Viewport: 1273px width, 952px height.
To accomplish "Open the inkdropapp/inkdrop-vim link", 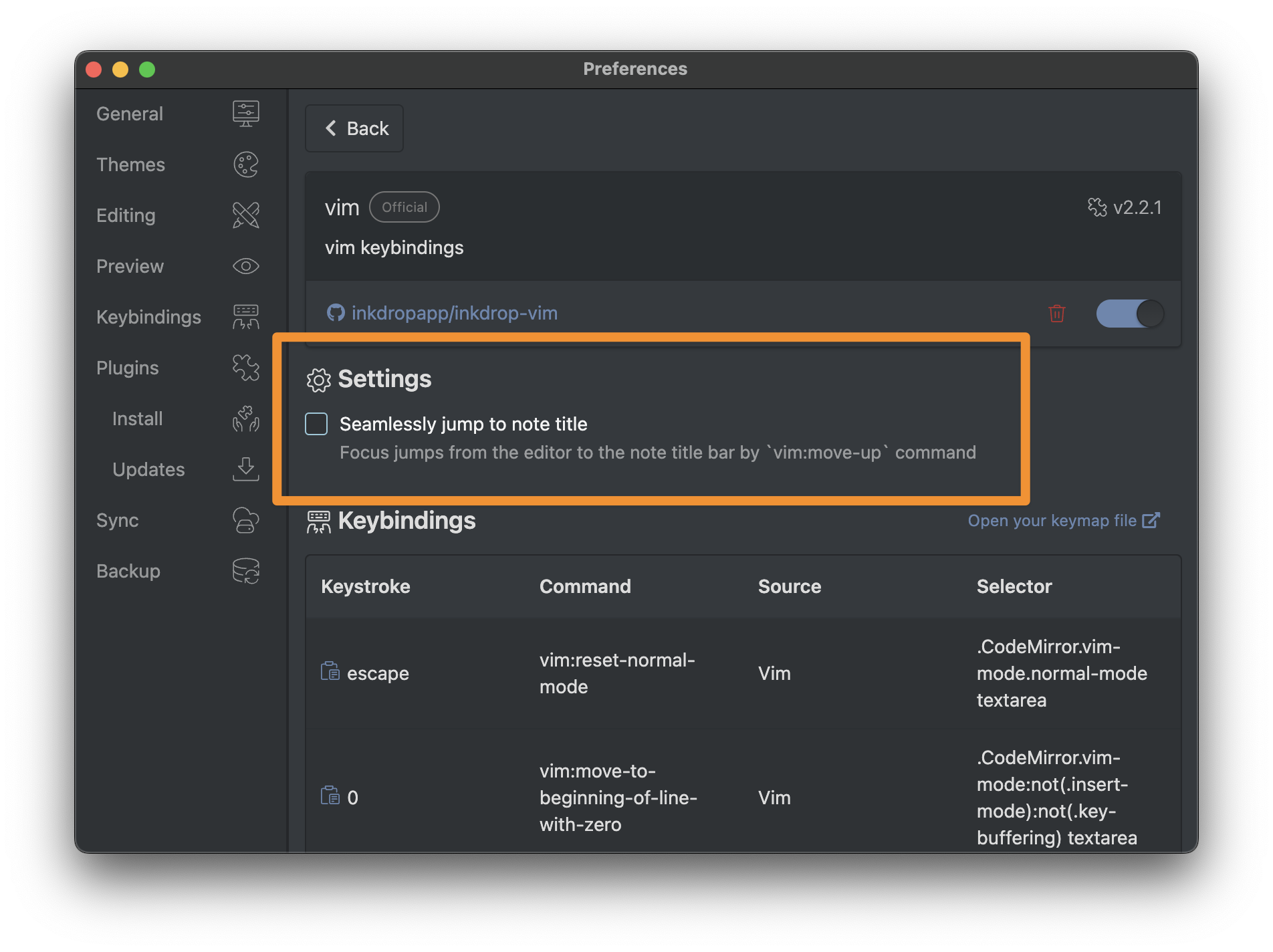I will (455, 313).
